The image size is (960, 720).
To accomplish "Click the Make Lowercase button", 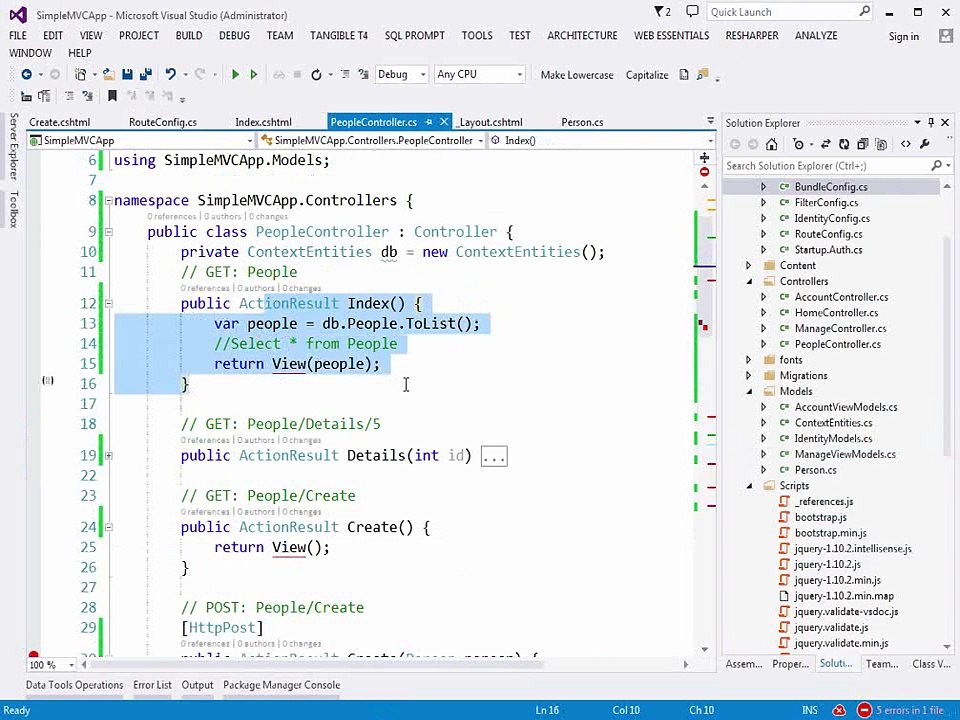I will coord(577,75).
